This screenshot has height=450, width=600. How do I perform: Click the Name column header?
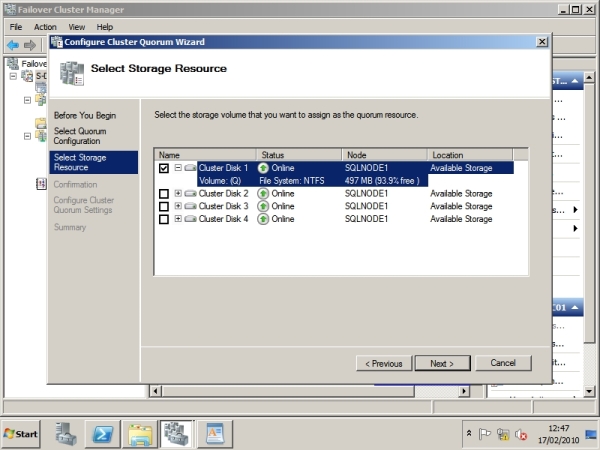click(169, 155)
